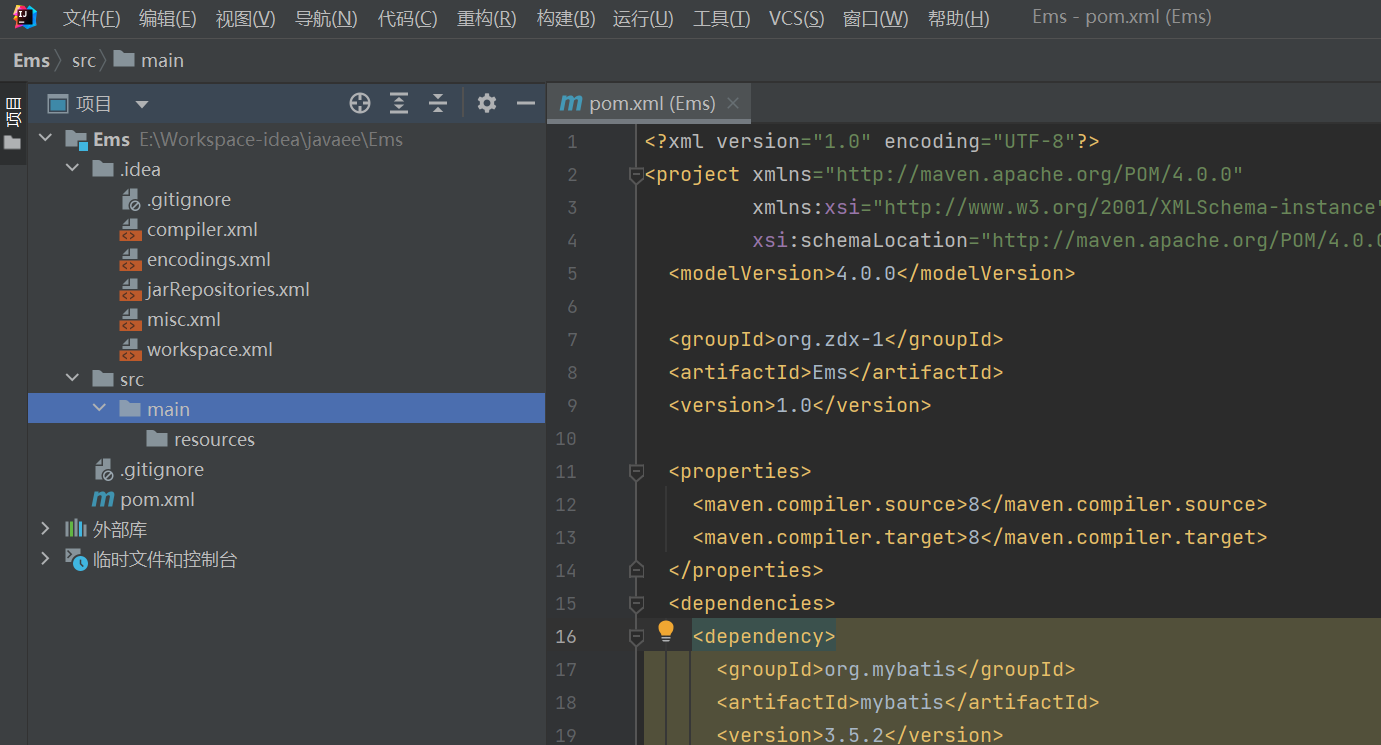Click the lightbulb intention icon on line 16
This screenshot has width=1381, height=745.
[666, 632]
